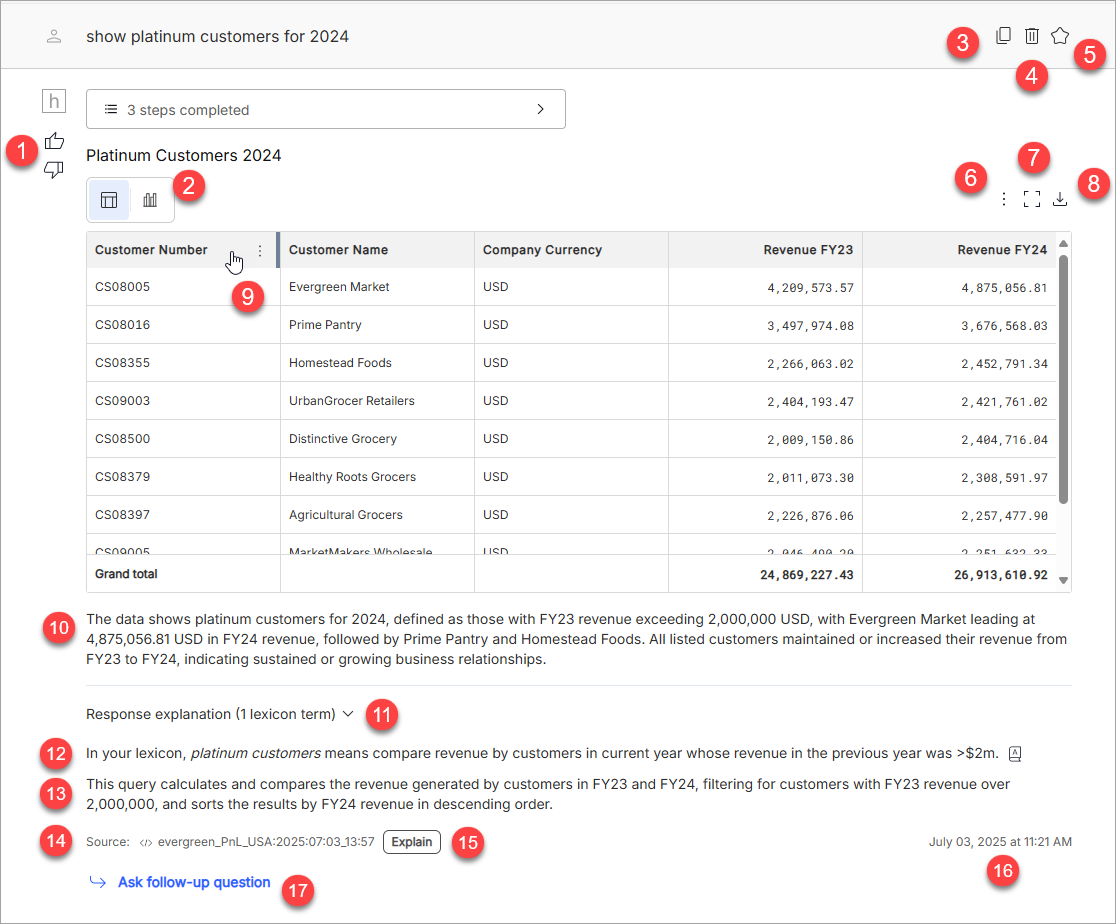Click the scroll down arrow of the table

point(1063,580)
